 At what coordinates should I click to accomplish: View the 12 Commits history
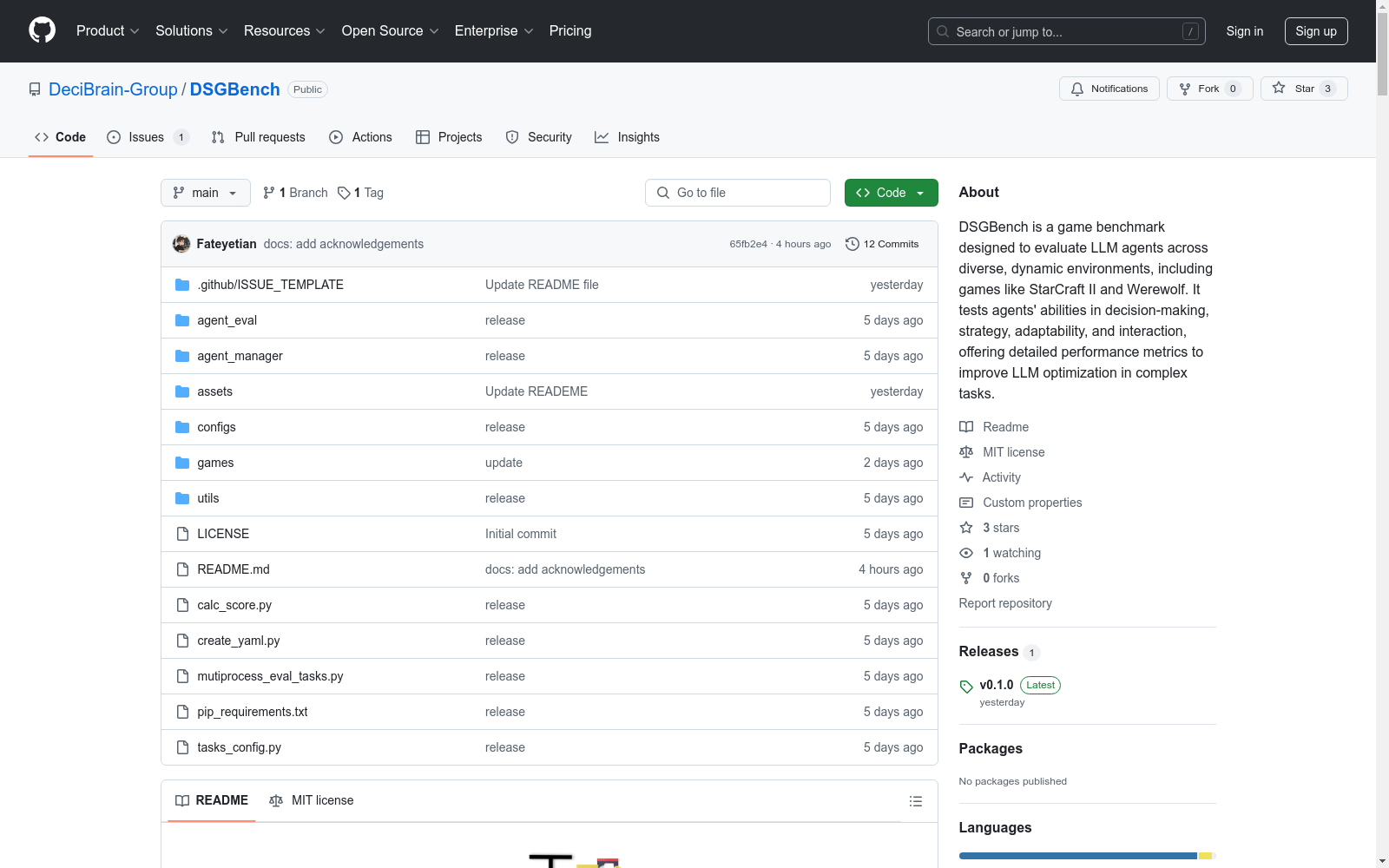[882, 244]
